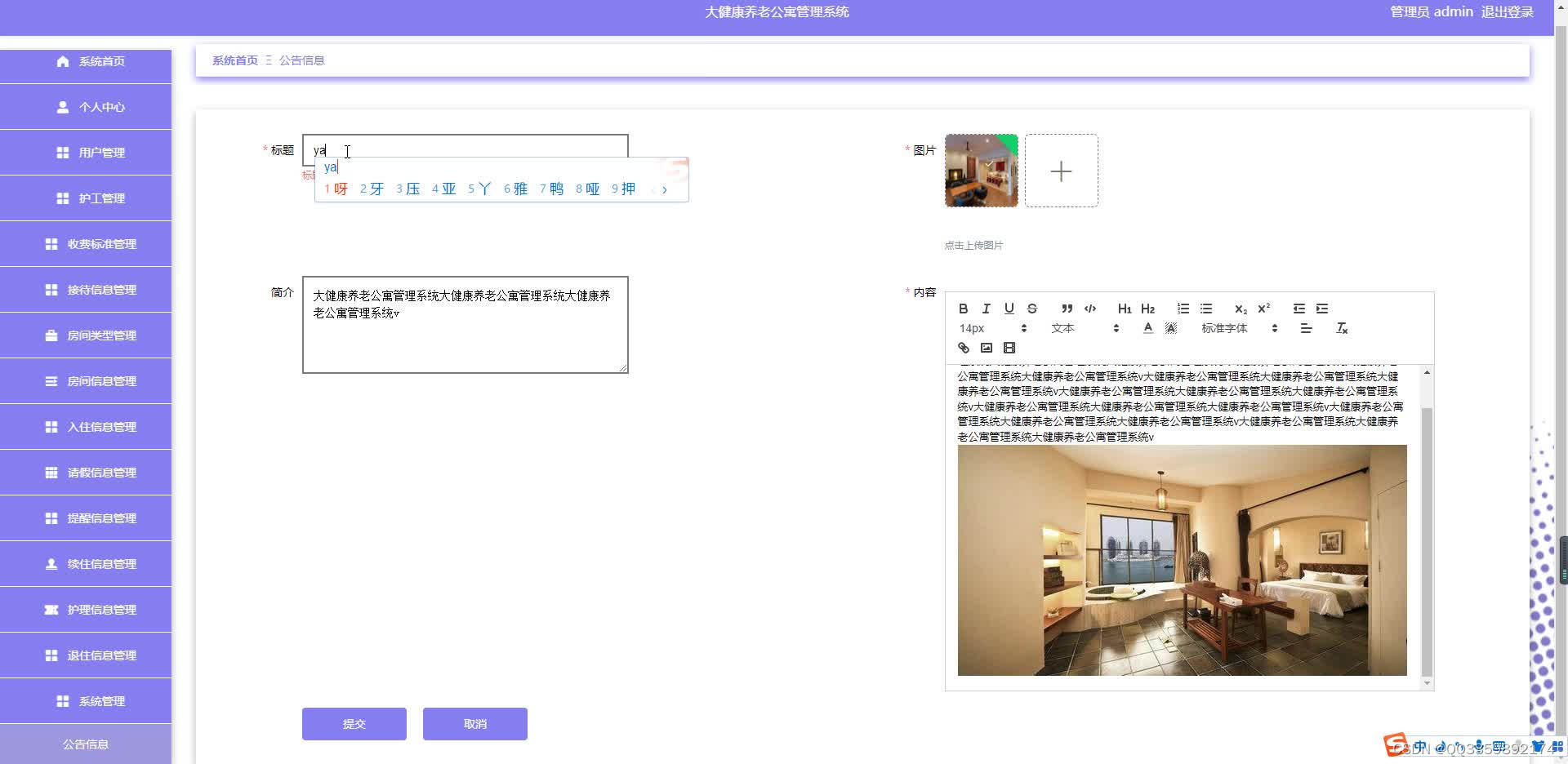Image resolution: width=1568 pixels, height=764 pixels.
Task: Insert a video in the editor
Action: pos(1009,348)
